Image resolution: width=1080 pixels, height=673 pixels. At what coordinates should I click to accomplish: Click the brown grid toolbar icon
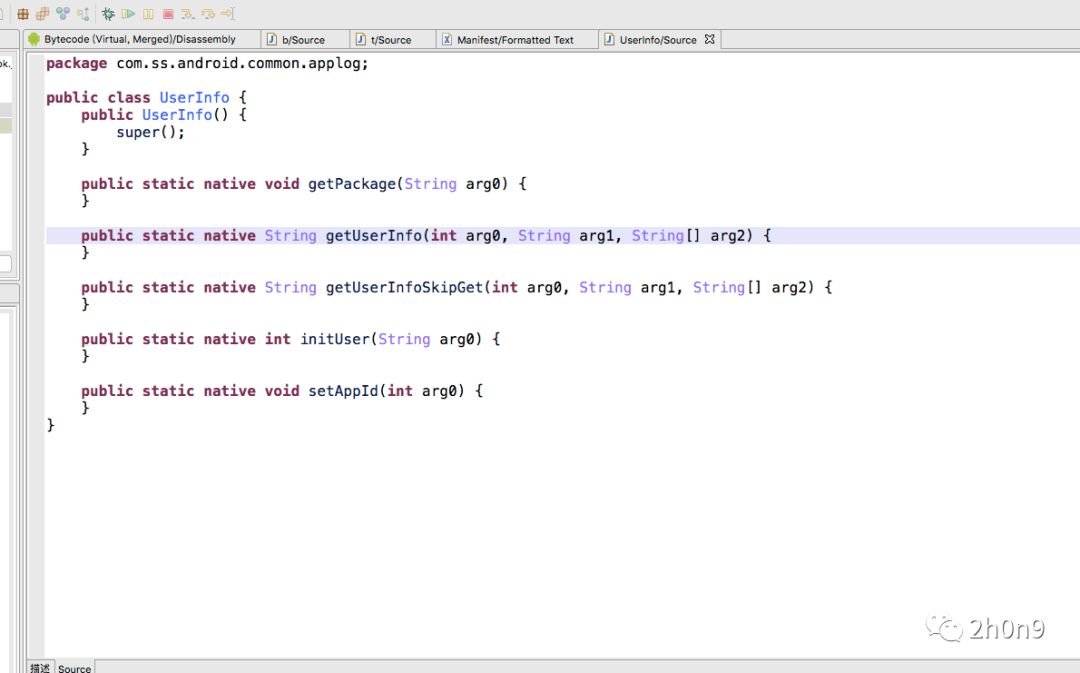[x=23, y=14]
